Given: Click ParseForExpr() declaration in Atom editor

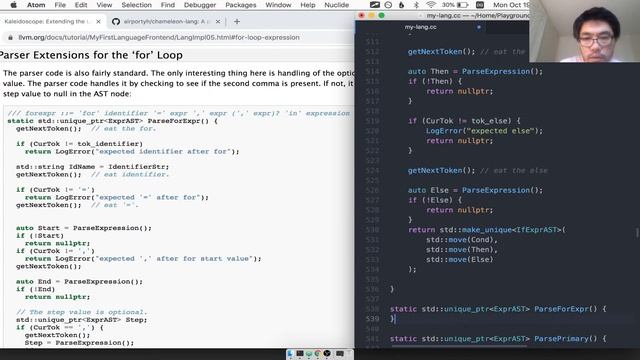Looking at the screenshot, I should [x=498, y=309].
